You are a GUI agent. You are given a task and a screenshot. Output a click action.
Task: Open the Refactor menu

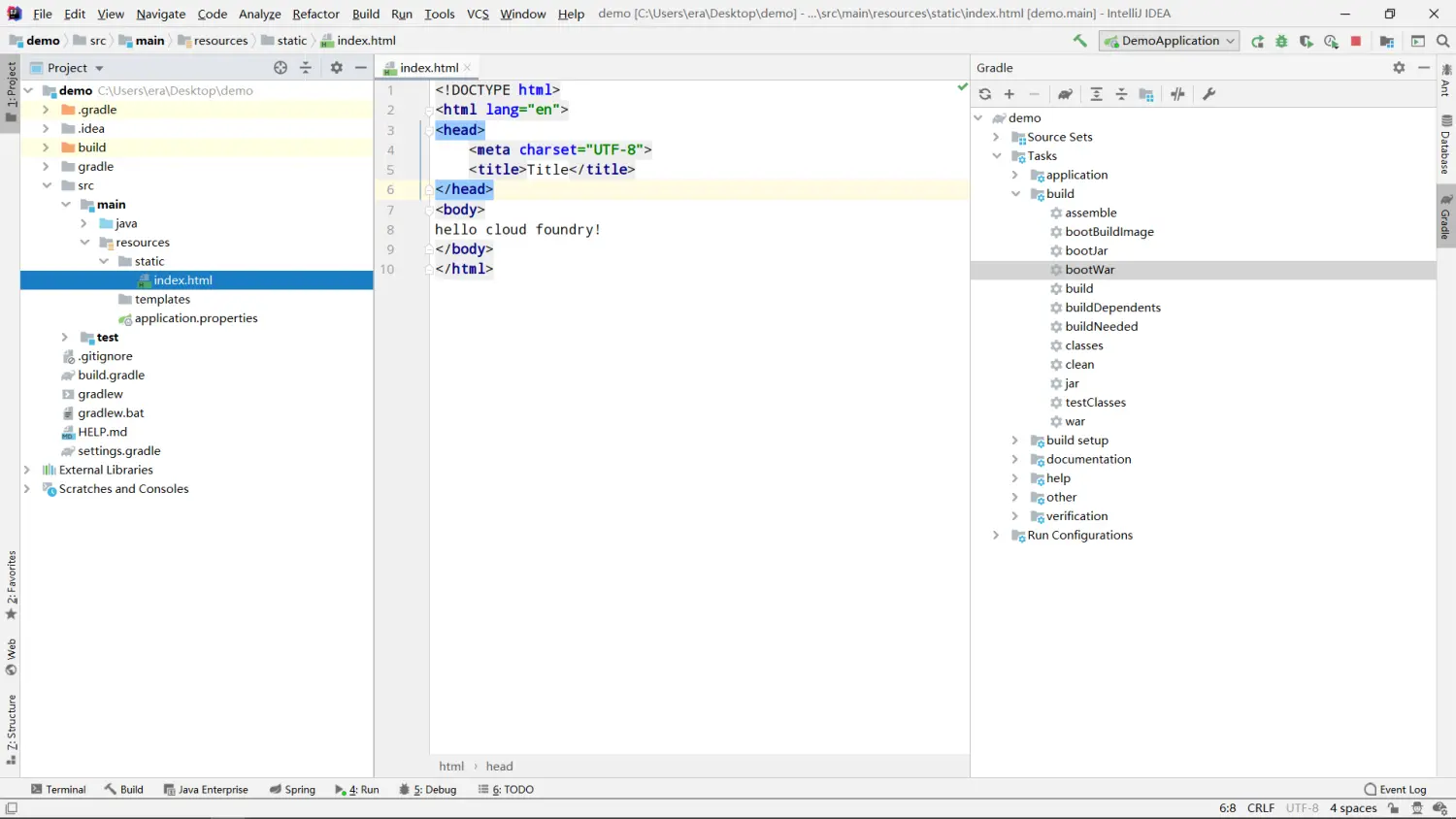315,14
